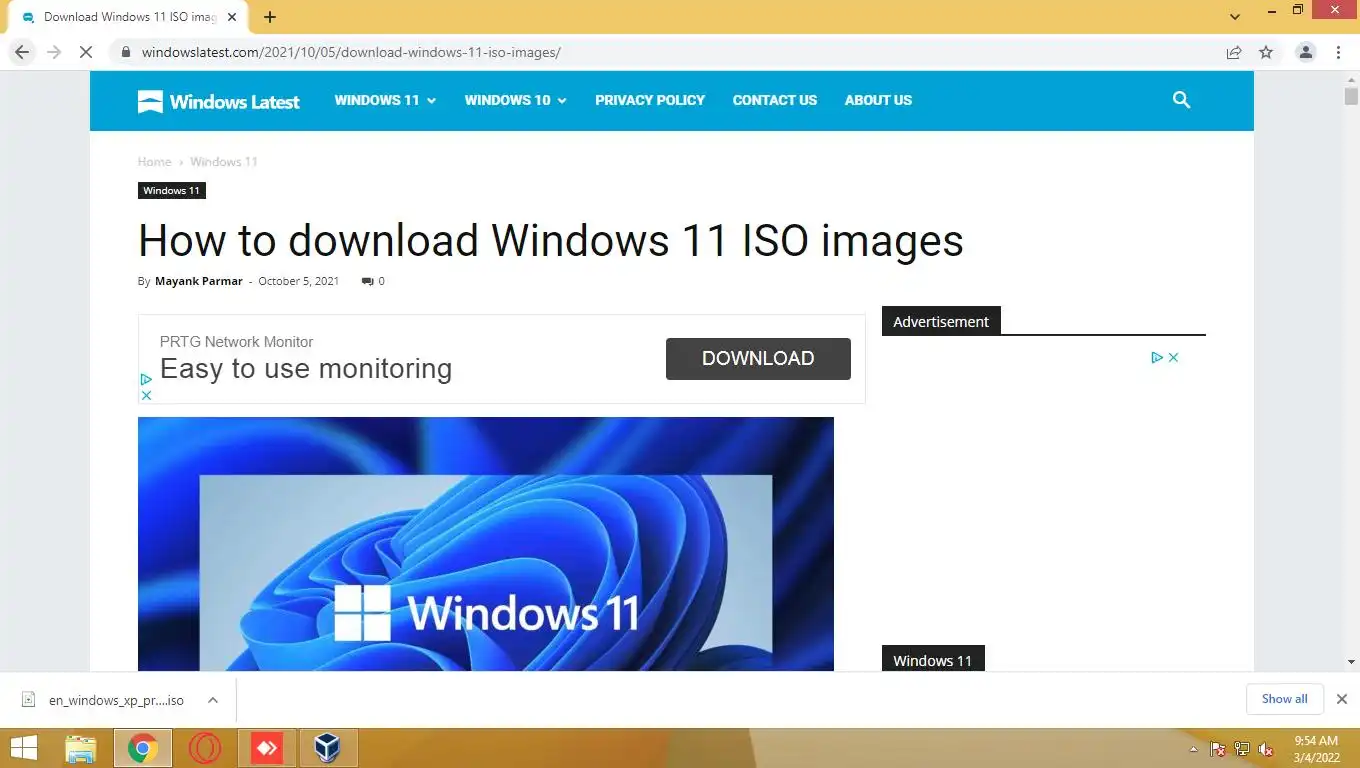1360x768 pixels.
Task: Click the padlock site info icon
Action: point(124,52)
